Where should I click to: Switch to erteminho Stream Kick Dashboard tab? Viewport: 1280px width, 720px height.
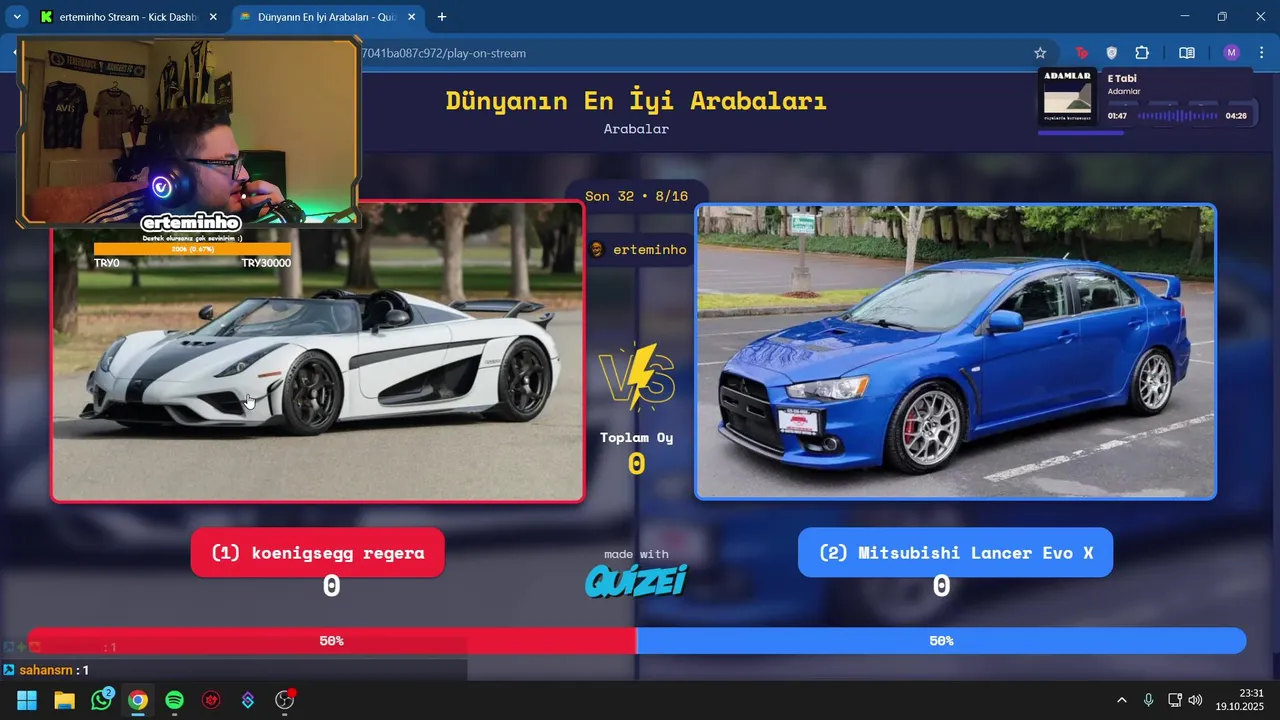click(128, 17)
